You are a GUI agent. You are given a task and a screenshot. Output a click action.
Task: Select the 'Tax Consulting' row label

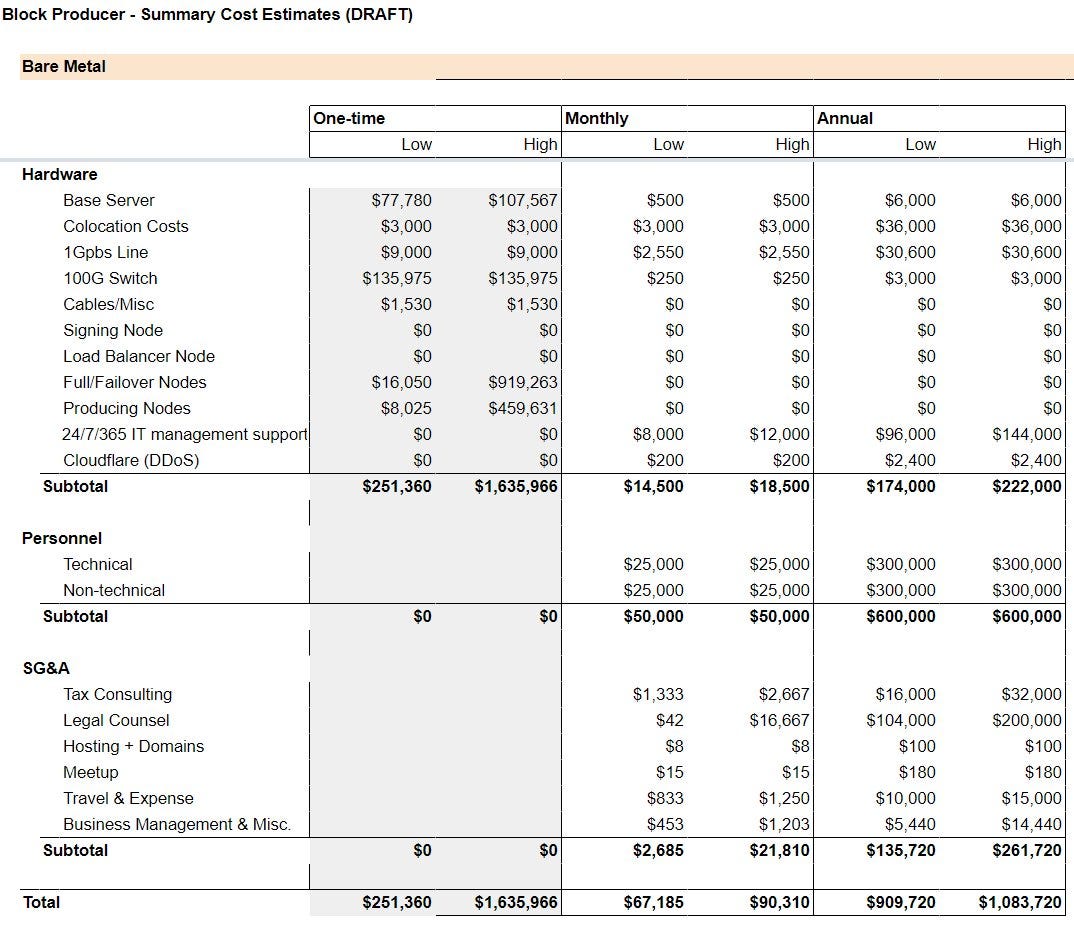click(x=117, y=694)
